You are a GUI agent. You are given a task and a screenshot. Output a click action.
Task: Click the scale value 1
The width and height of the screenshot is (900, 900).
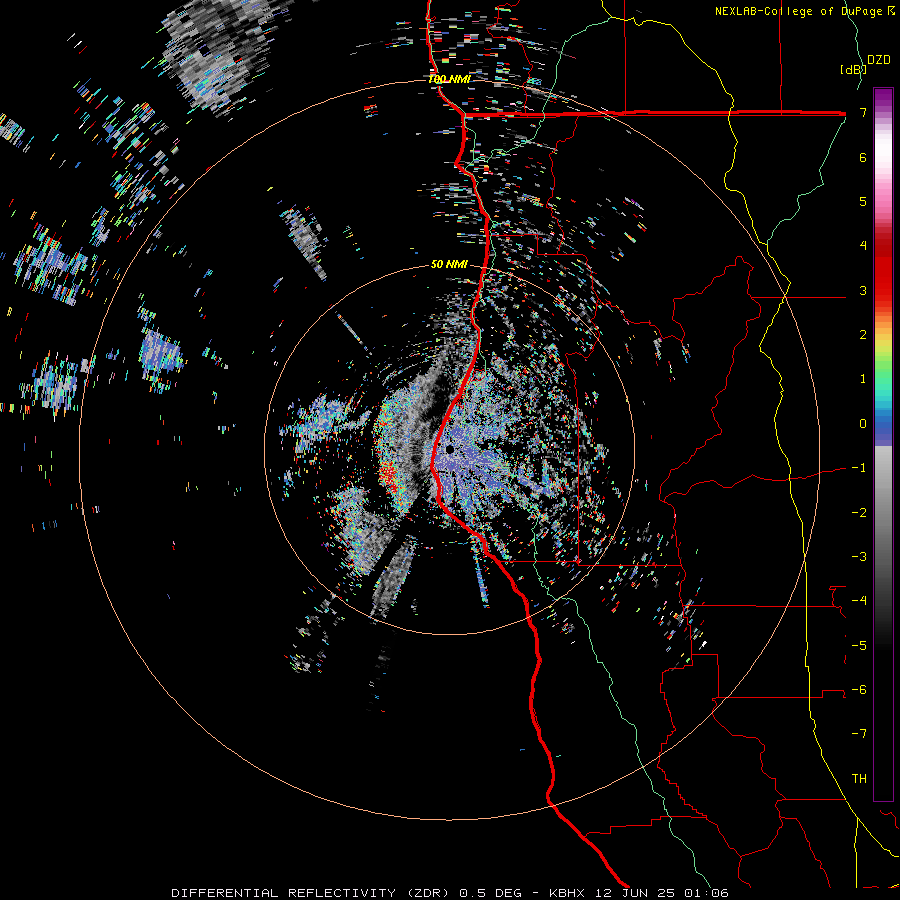(x=863, y=379)
